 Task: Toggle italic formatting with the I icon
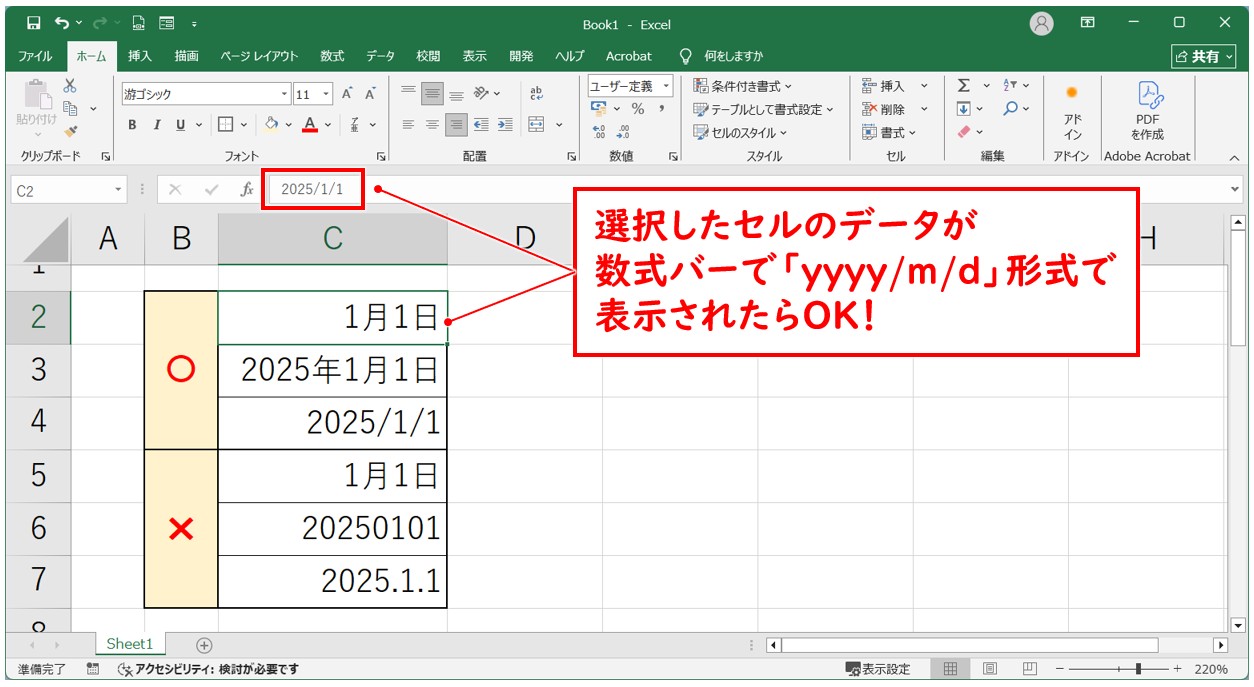pyautogui.click(x=156, y=124)
